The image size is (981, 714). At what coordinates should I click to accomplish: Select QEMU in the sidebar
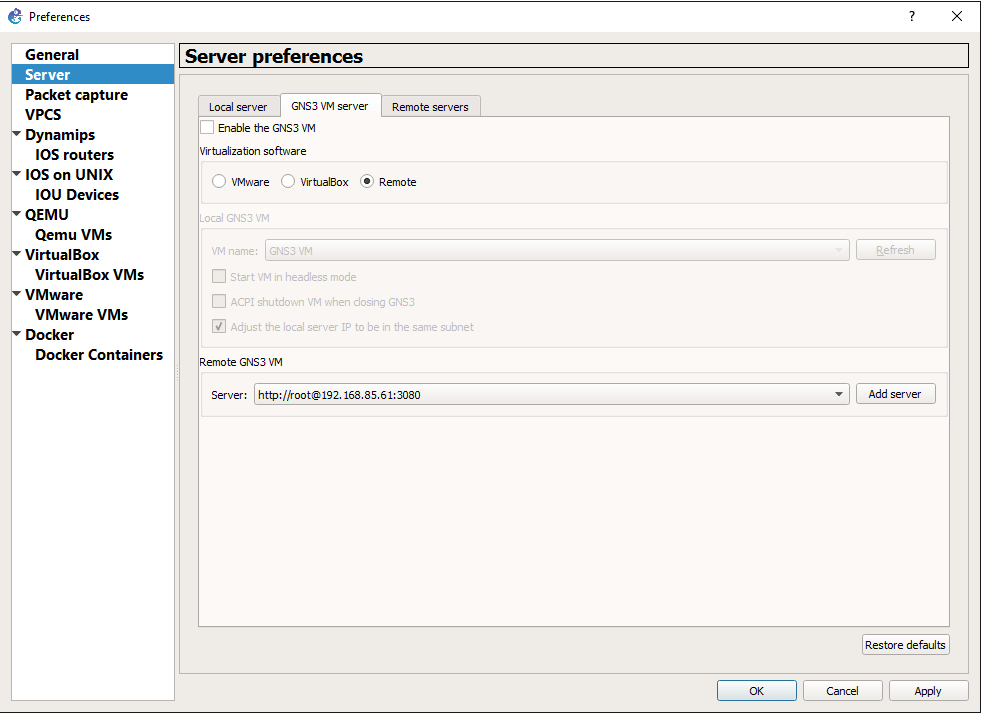(x=47, y=215)
